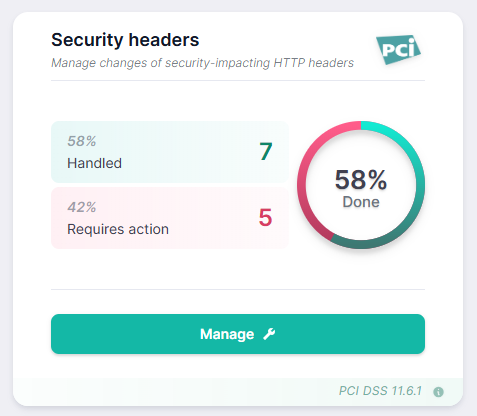Click the PCI DSS 11.6.1 reference text

380,391
